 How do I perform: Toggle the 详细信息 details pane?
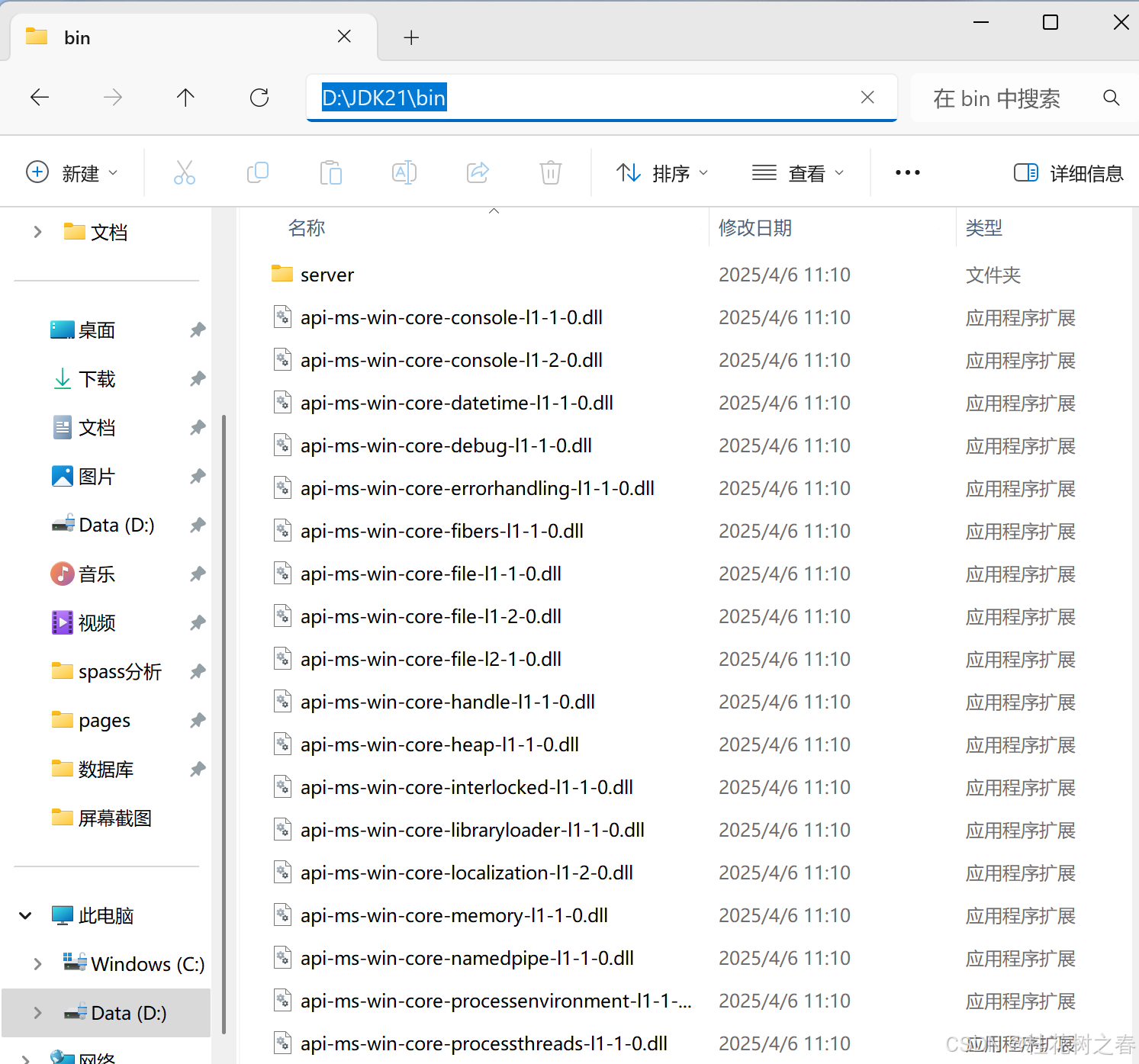tap(1068, 172)
